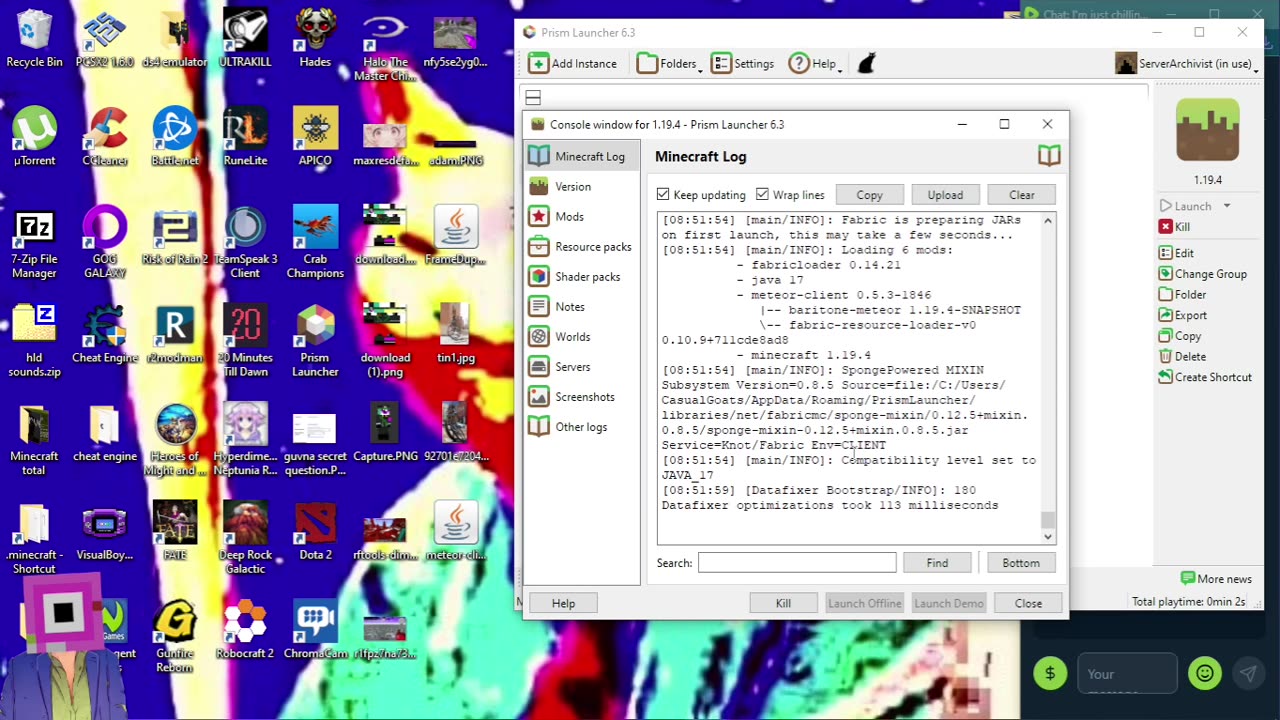
Task: Click the log Search input field
Action: (x=797, y=563)
